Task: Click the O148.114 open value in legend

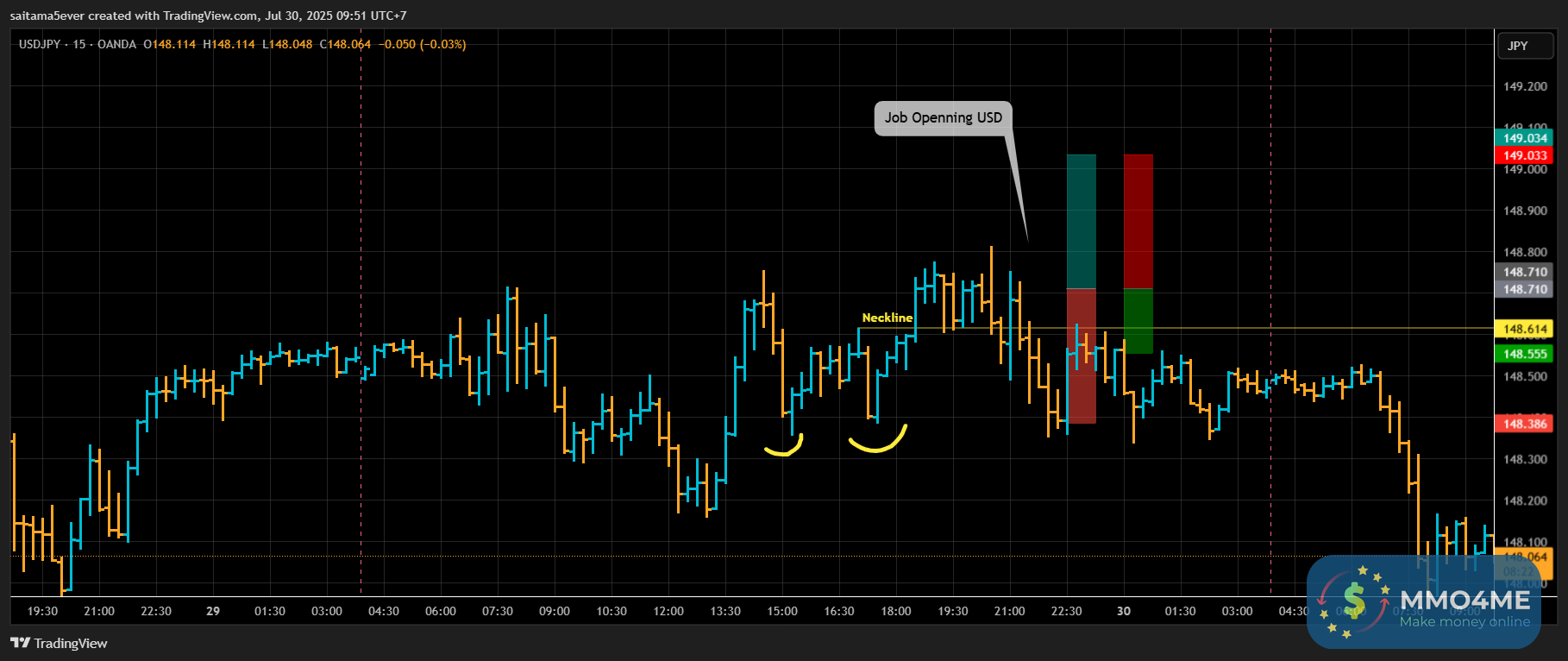Action: pos(170,44)
